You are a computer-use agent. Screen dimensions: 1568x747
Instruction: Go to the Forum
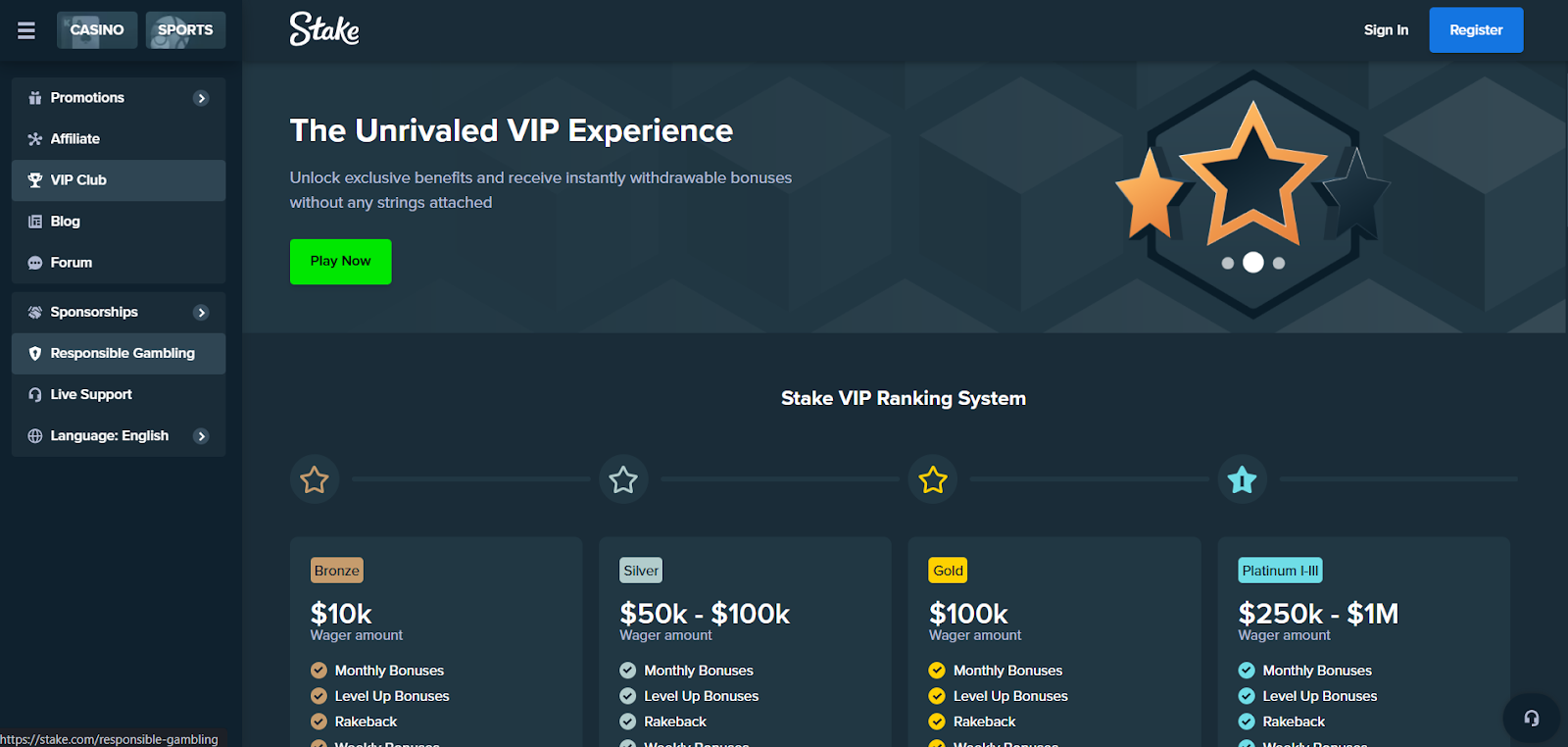(119, 263)
